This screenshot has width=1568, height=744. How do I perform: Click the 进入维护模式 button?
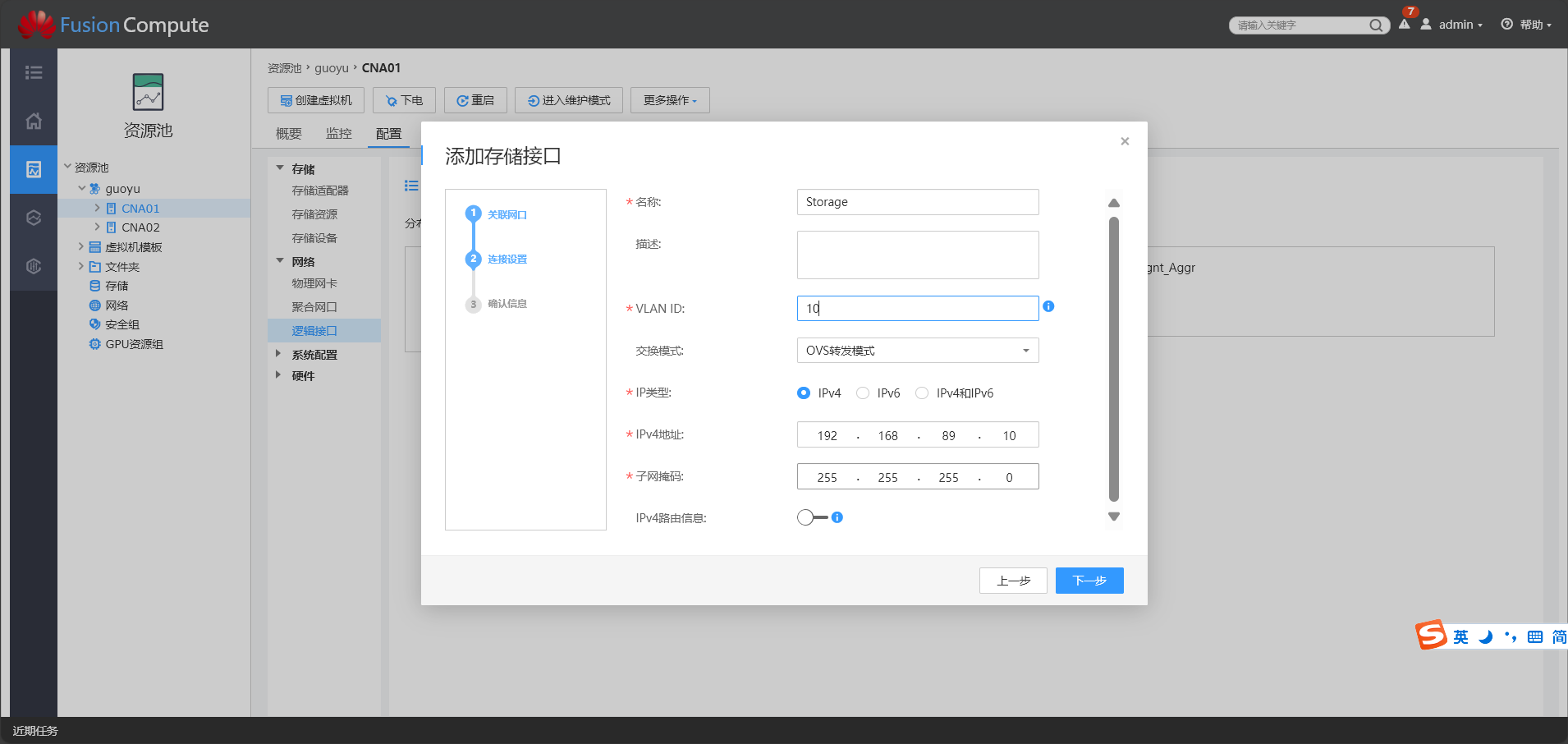569,100
